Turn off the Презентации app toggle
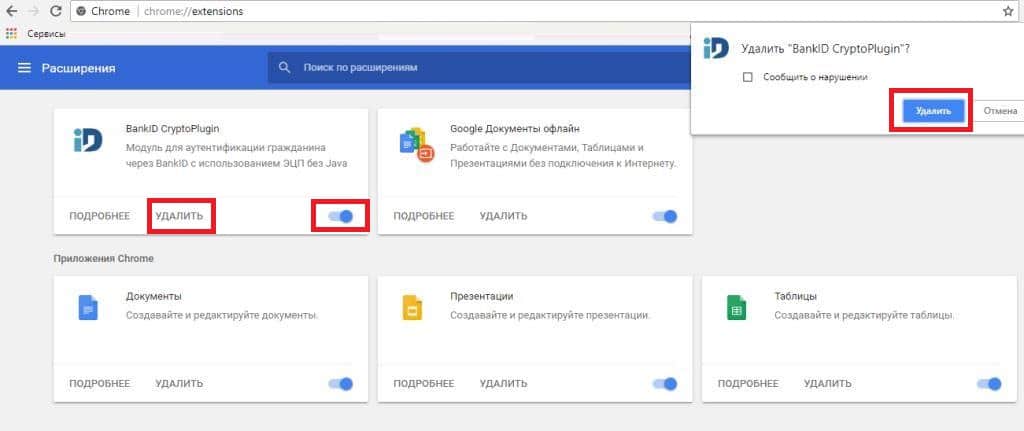The width and height of the screenshot is (1024, 431). [665, 384]
